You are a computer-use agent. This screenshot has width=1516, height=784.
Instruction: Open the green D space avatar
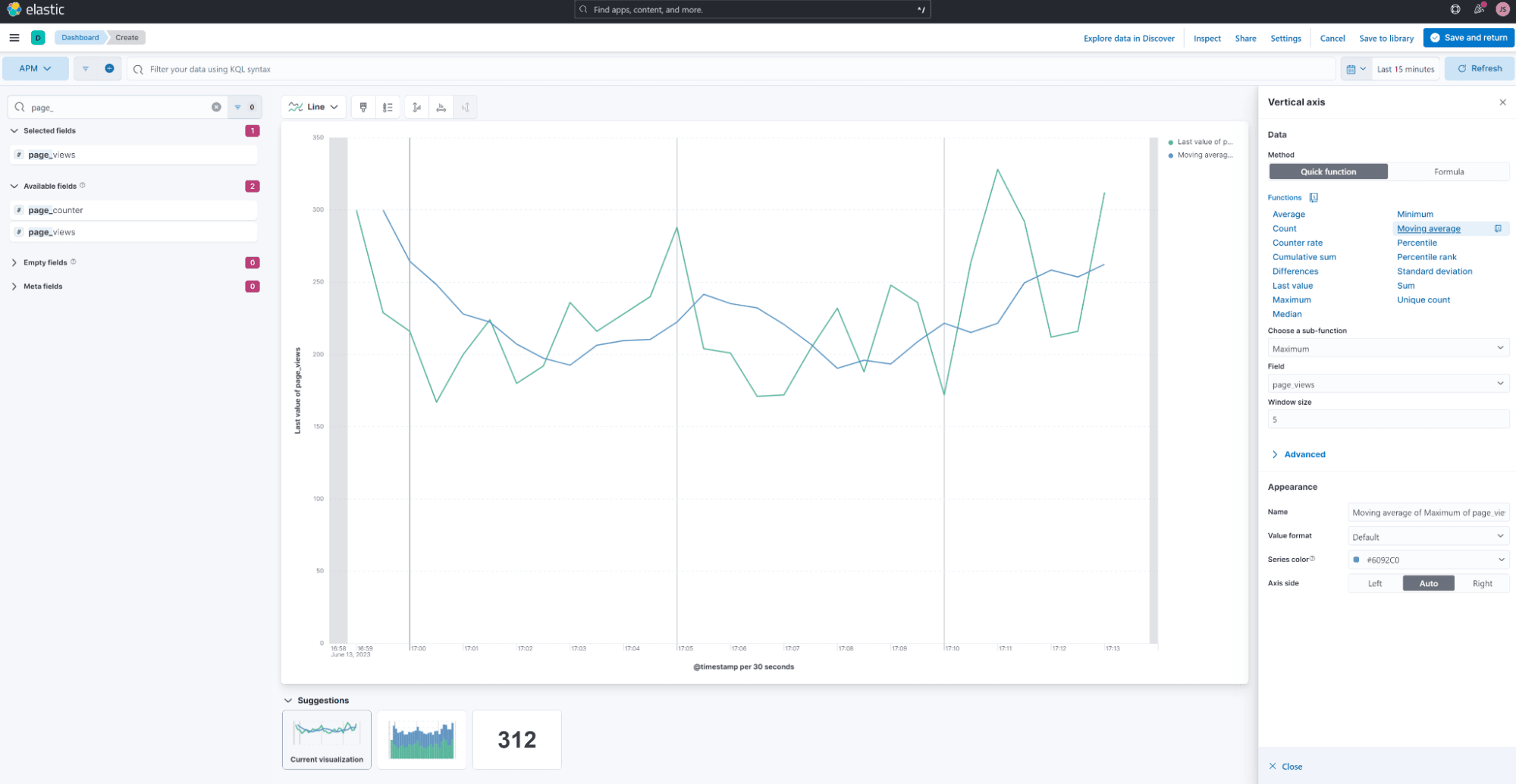pos(38,37)
